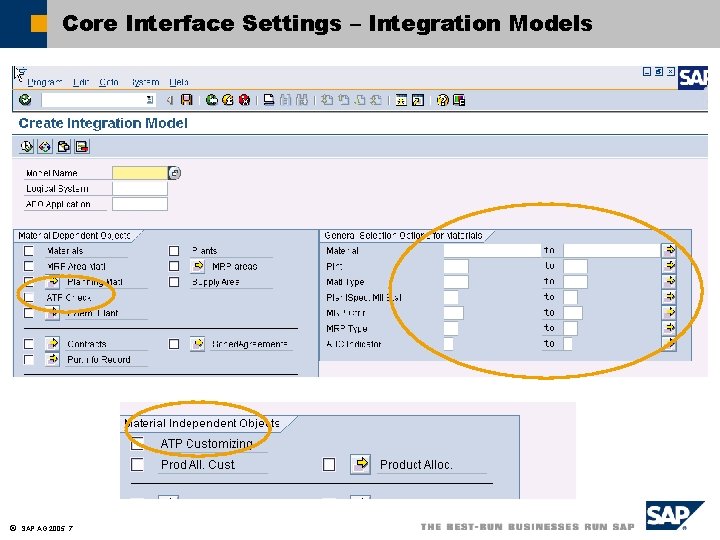Tick the Prod All. Cust checkbox
Viewport: 720px width, 540px height.
pos(137,465)
